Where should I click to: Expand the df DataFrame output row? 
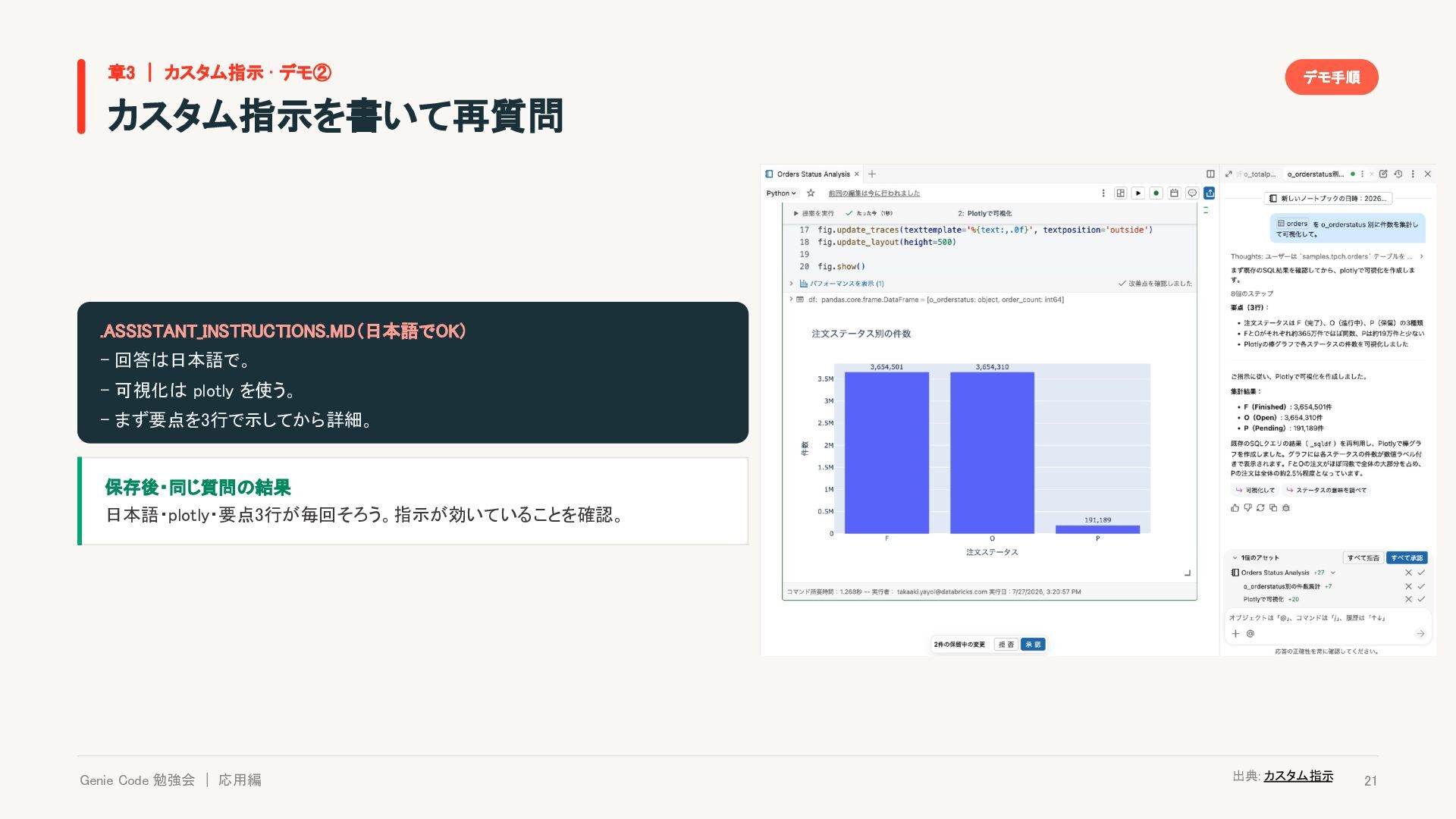coord(791,300)
